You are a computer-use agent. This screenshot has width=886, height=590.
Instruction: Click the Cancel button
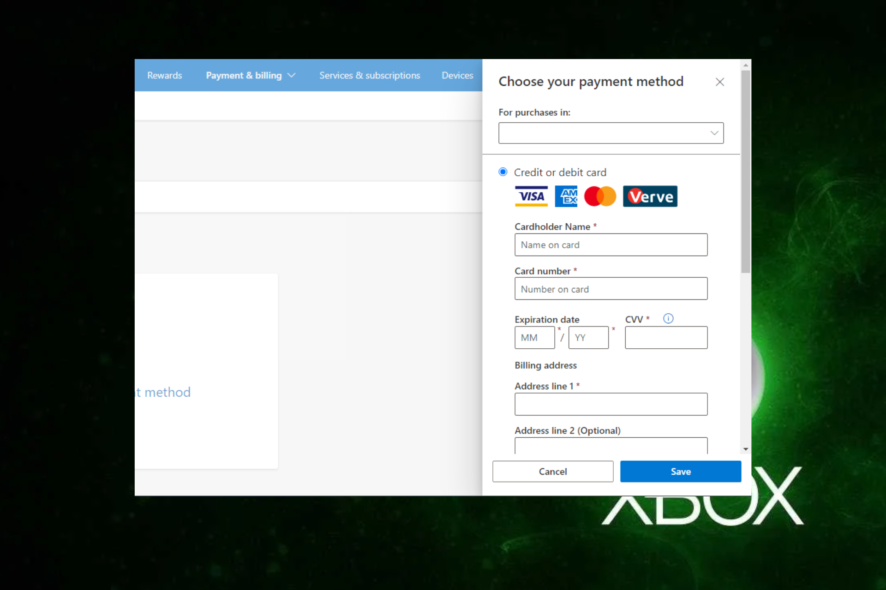pyautogui.click(x=553, y=471)
